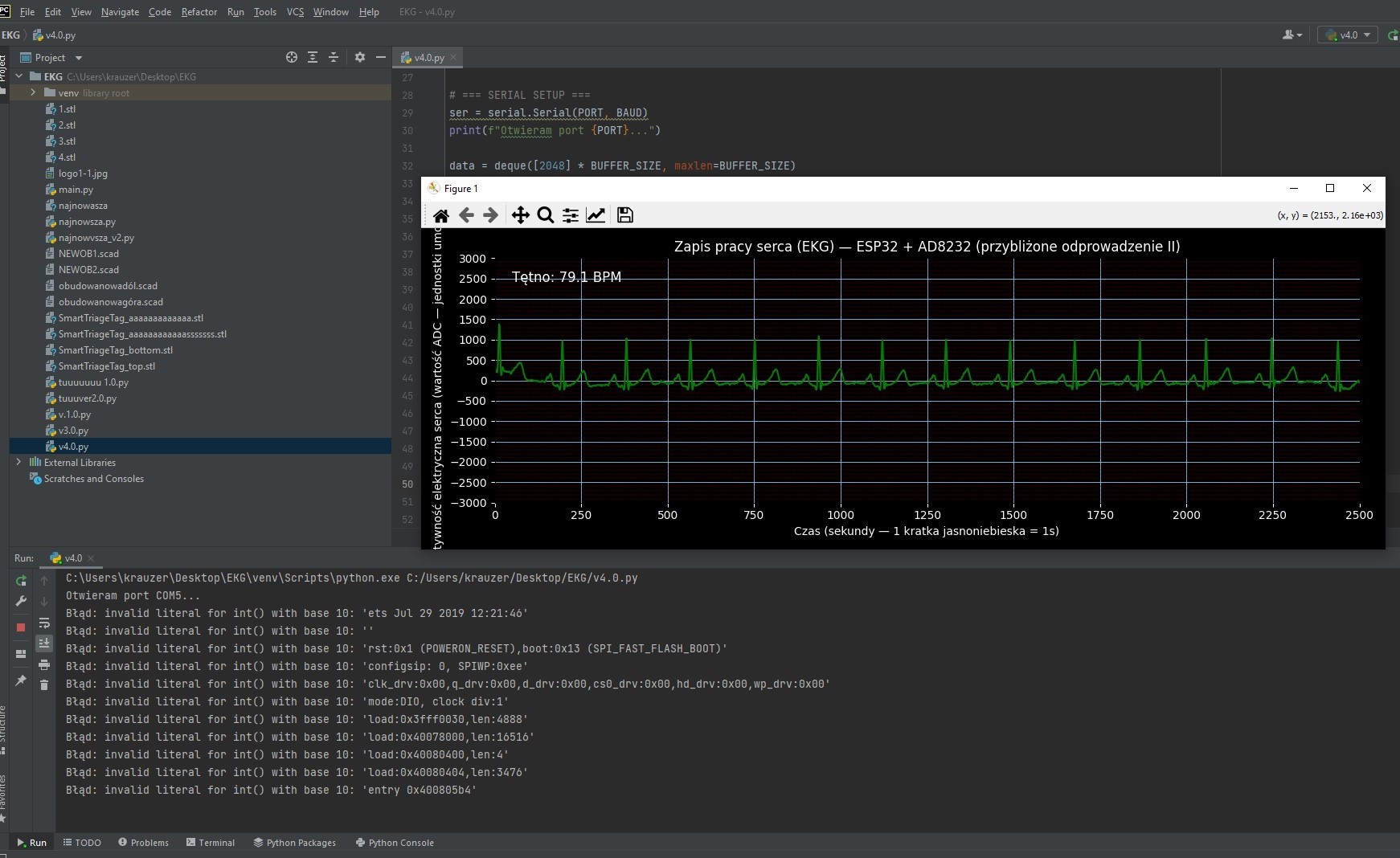Open run configuration wrench icon
Screen dimensions: 1400x858
coord(21,602)
